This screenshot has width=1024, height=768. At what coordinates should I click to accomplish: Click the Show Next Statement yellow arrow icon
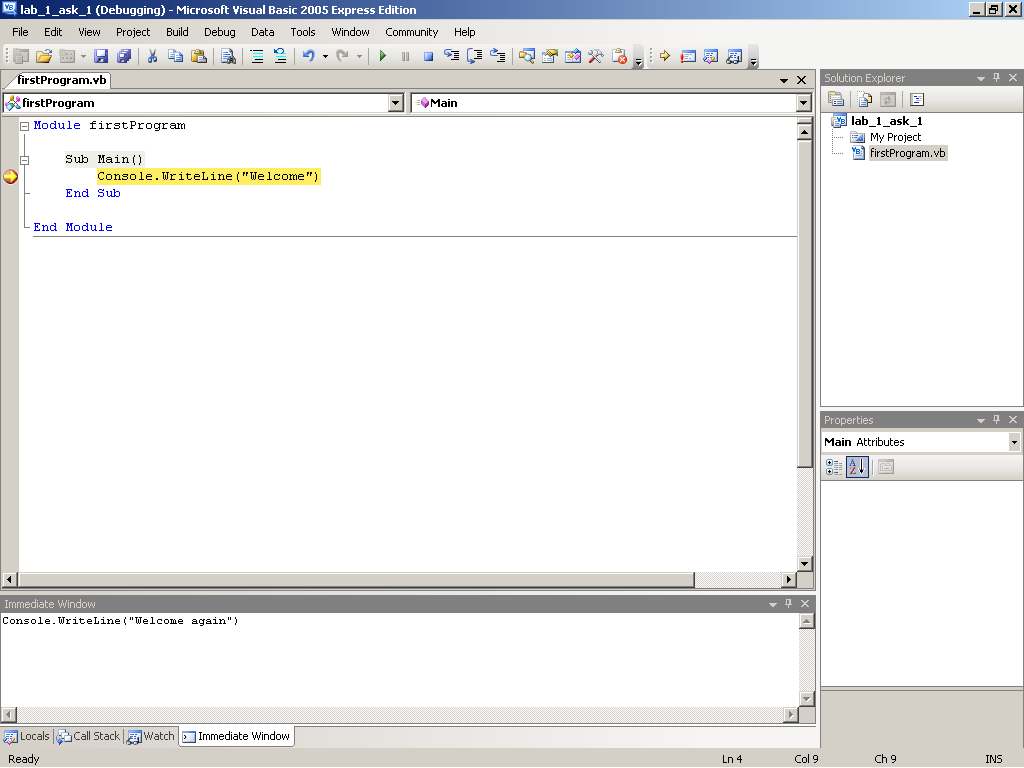pos(665,56)
